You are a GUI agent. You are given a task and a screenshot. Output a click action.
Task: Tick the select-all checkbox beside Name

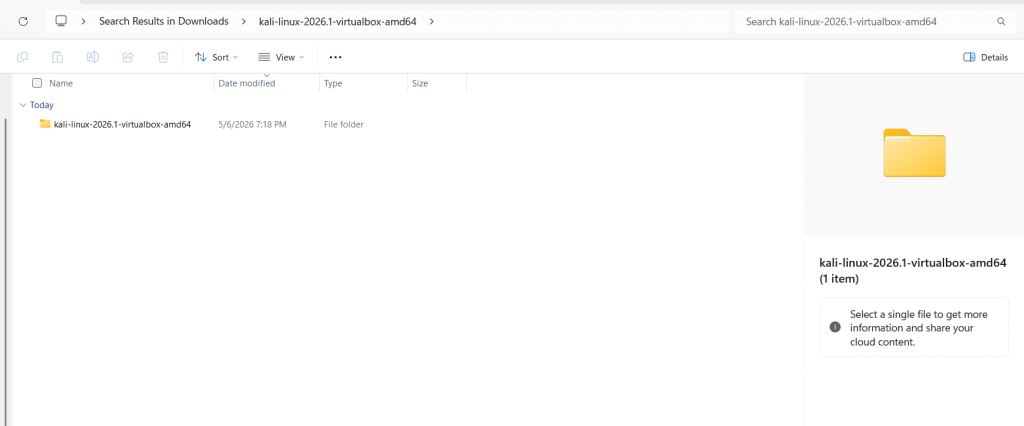click(x=37, y=83)
